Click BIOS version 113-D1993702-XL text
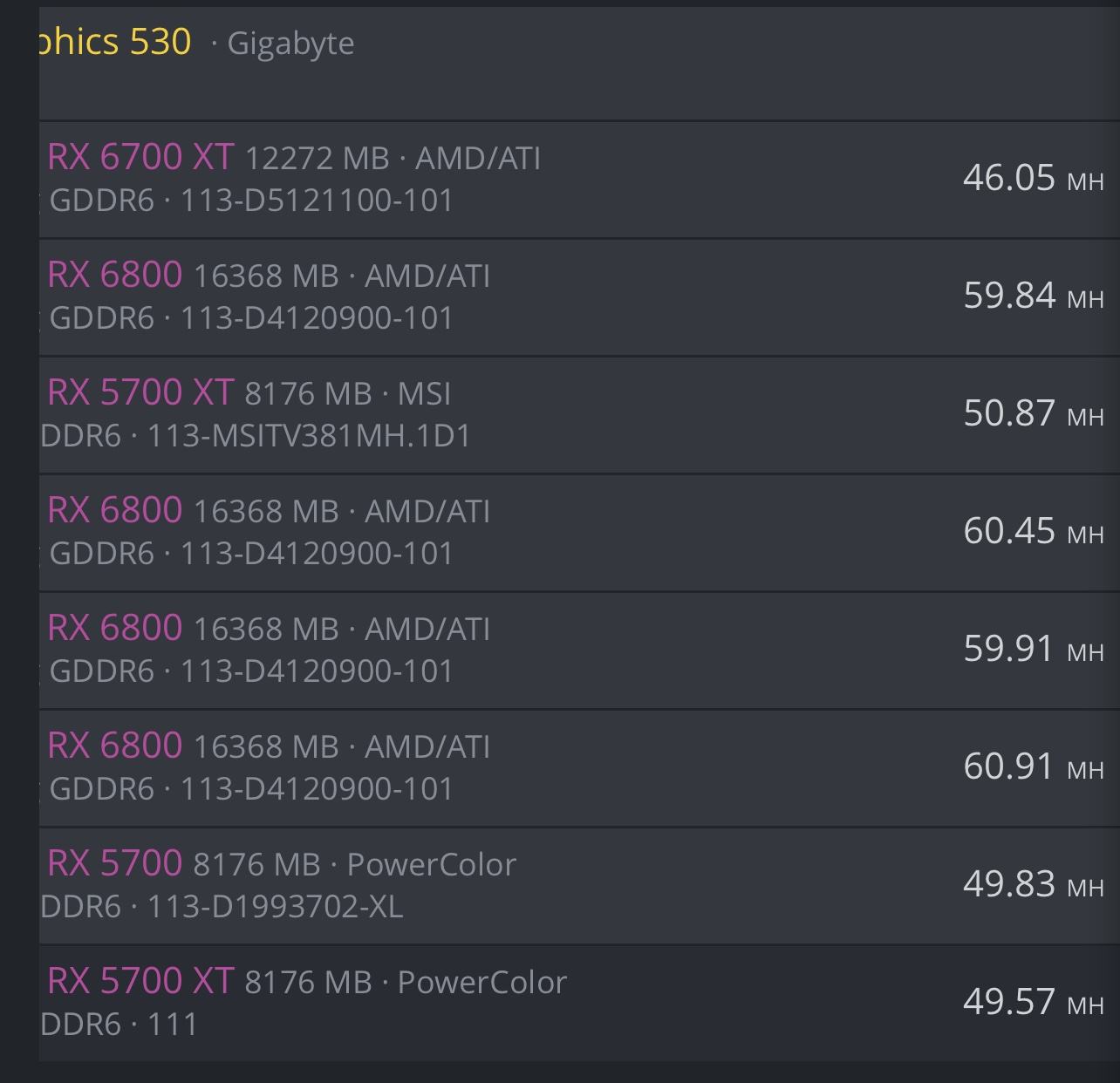Screen dimensions: 1120x1083 pos(275,907)
